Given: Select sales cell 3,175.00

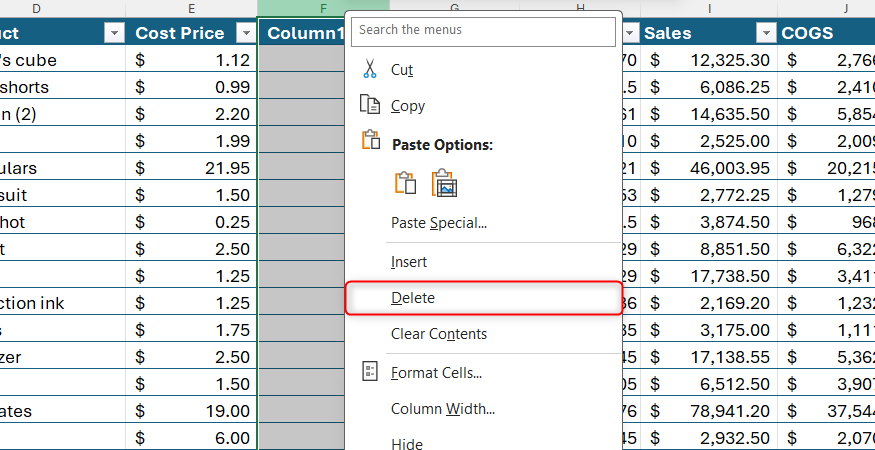Looking at the screenshot, I should [x=709, y=330].
